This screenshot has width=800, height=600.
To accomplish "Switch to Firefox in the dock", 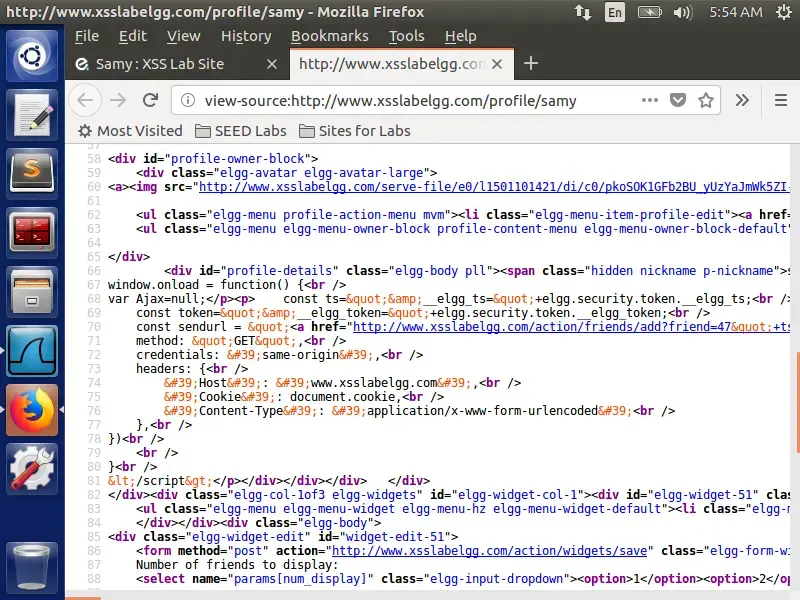I will 32,410.
